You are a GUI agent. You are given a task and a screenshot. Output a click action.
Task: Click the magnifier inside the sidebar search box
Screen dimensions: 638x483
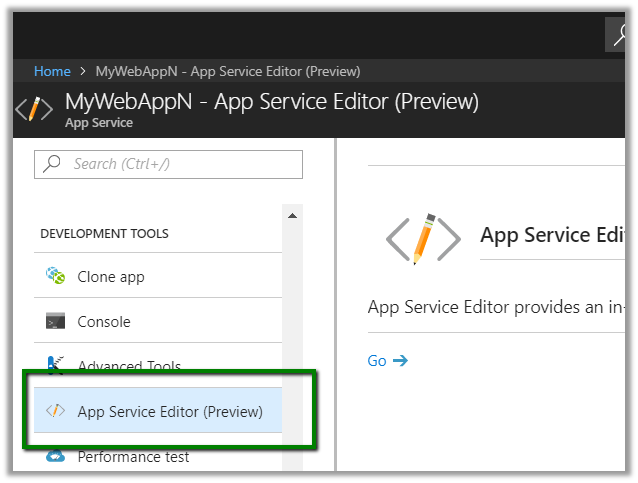52,164
